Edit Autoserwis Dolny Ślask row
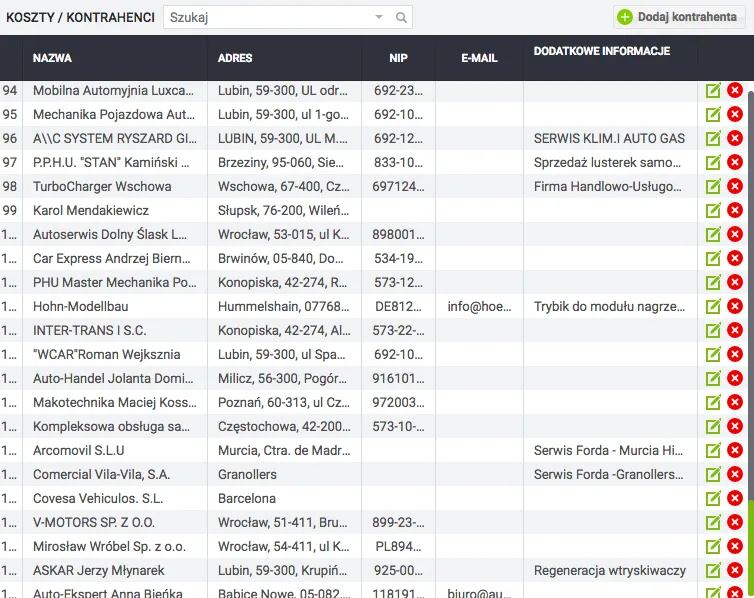Image resolution: width=754 pixels, height=598 pixels. coord(713,235)
